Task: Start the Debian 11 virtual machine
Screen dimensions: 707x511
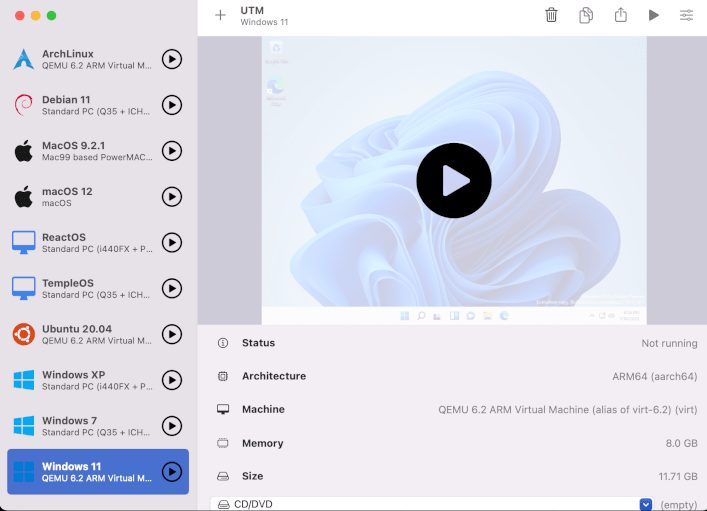Action: (172, 105)
